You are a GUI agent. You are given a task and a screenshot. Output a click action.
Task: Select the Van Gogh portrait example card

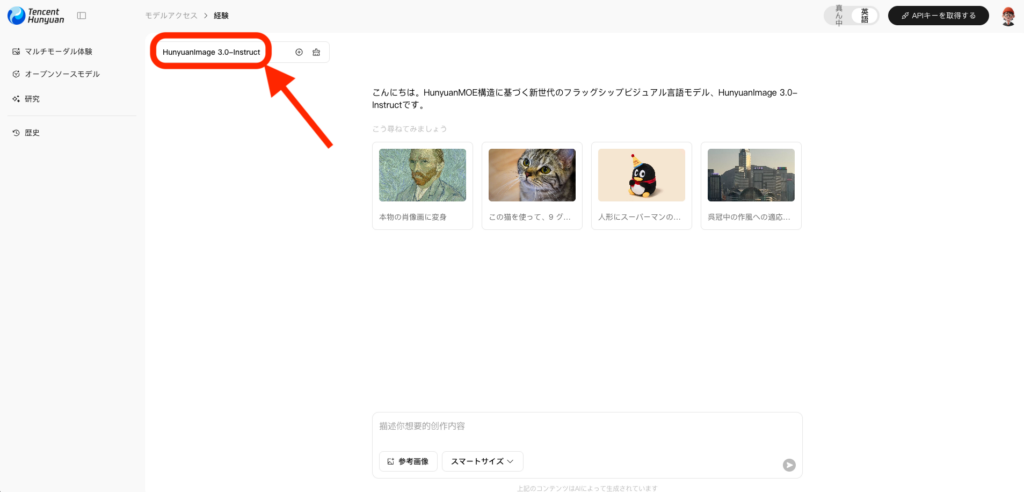tap(422, 185)
